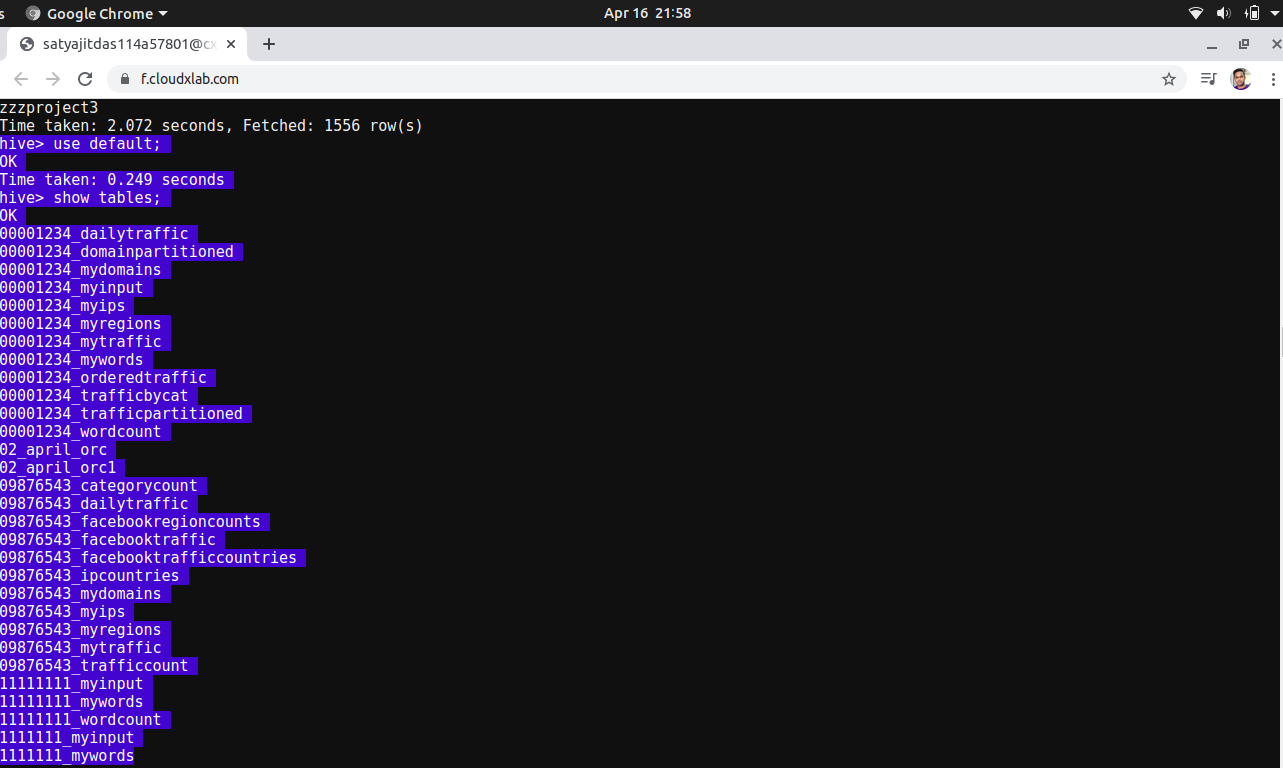
Task: Bookmark this page with the star icon
Action: tap(1168, 79)
